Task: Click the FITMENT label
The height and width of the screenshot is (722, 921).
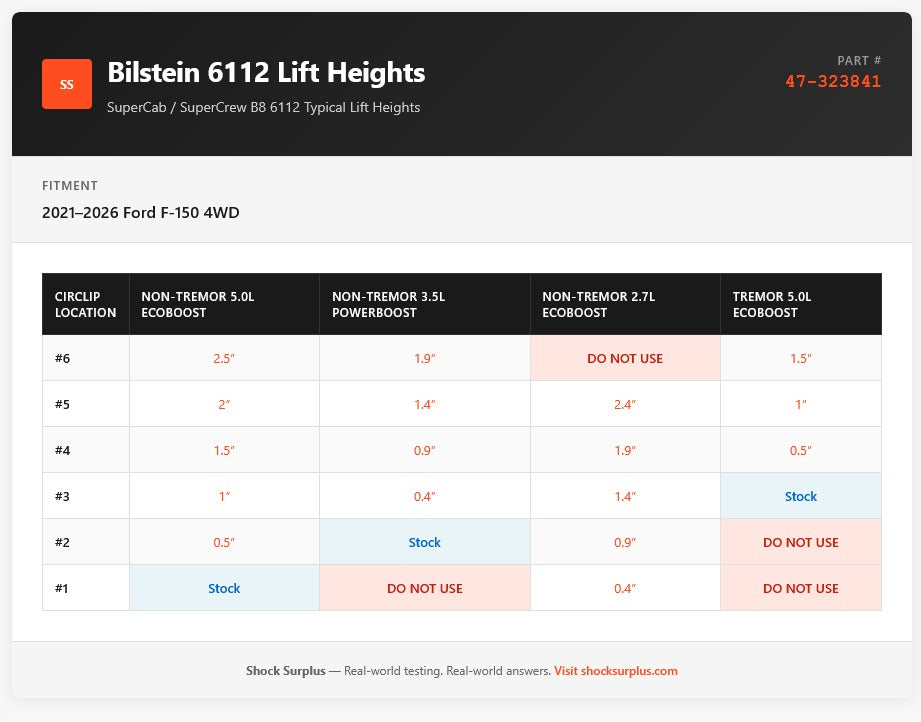Action: tap(69, 186)
